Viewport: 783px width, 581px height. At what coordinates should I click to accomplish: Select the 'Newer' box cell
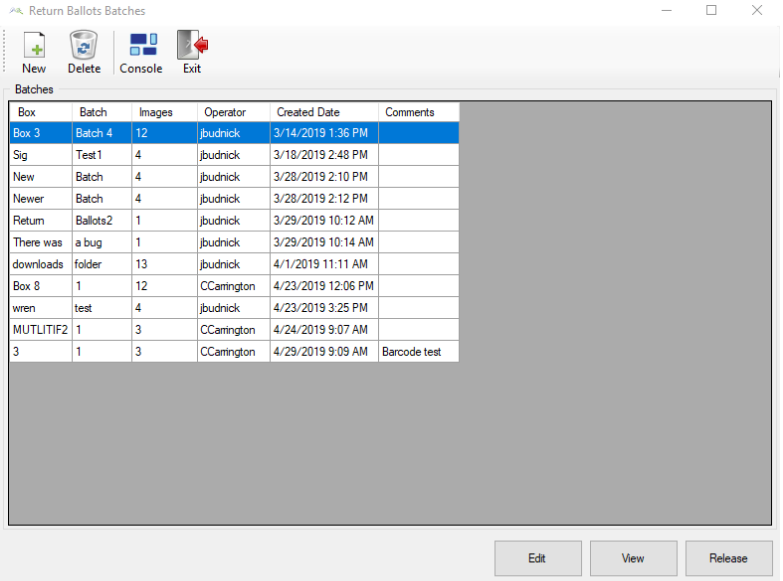(41, 199)
